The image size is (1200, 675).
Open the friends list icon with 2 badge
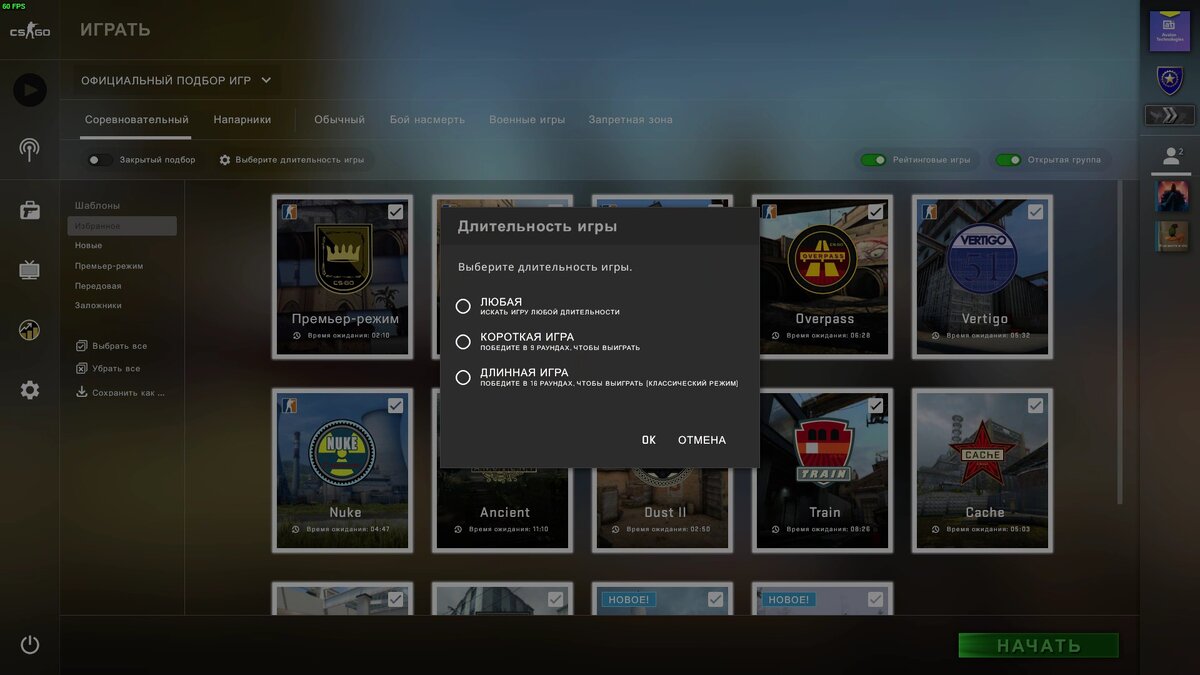[x=1171, y=156]
